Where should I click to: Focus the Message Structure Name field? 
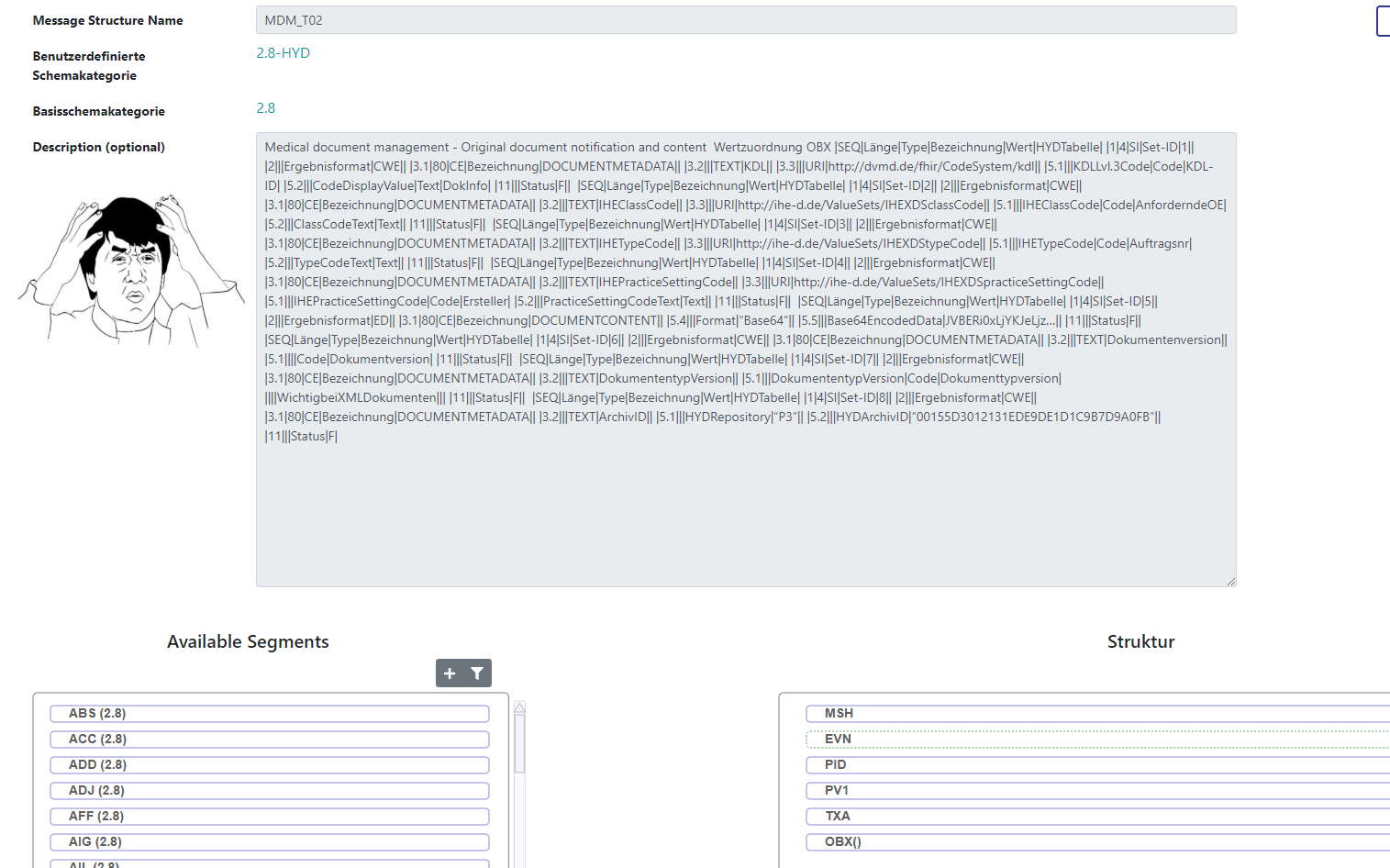[745, 20]
